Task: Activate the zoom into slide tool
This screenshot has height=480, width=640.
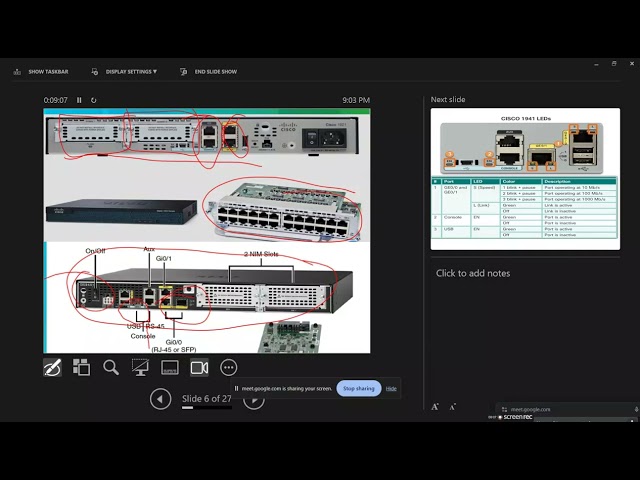Action: 111,367
